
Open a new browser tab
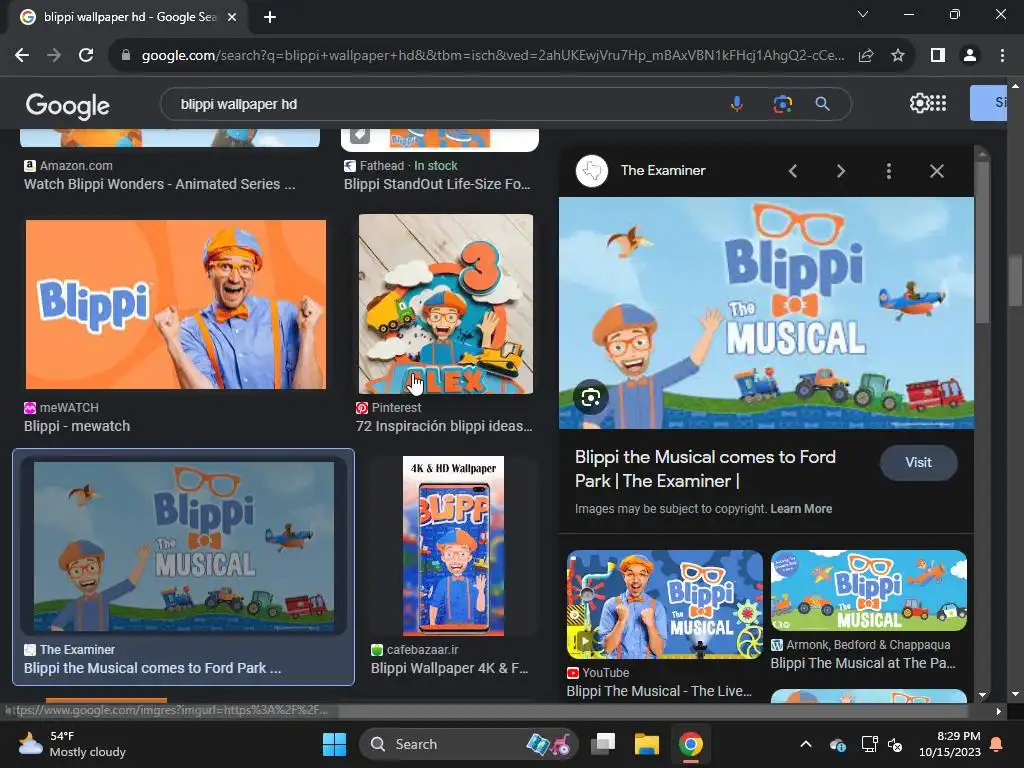pos(270,17)
